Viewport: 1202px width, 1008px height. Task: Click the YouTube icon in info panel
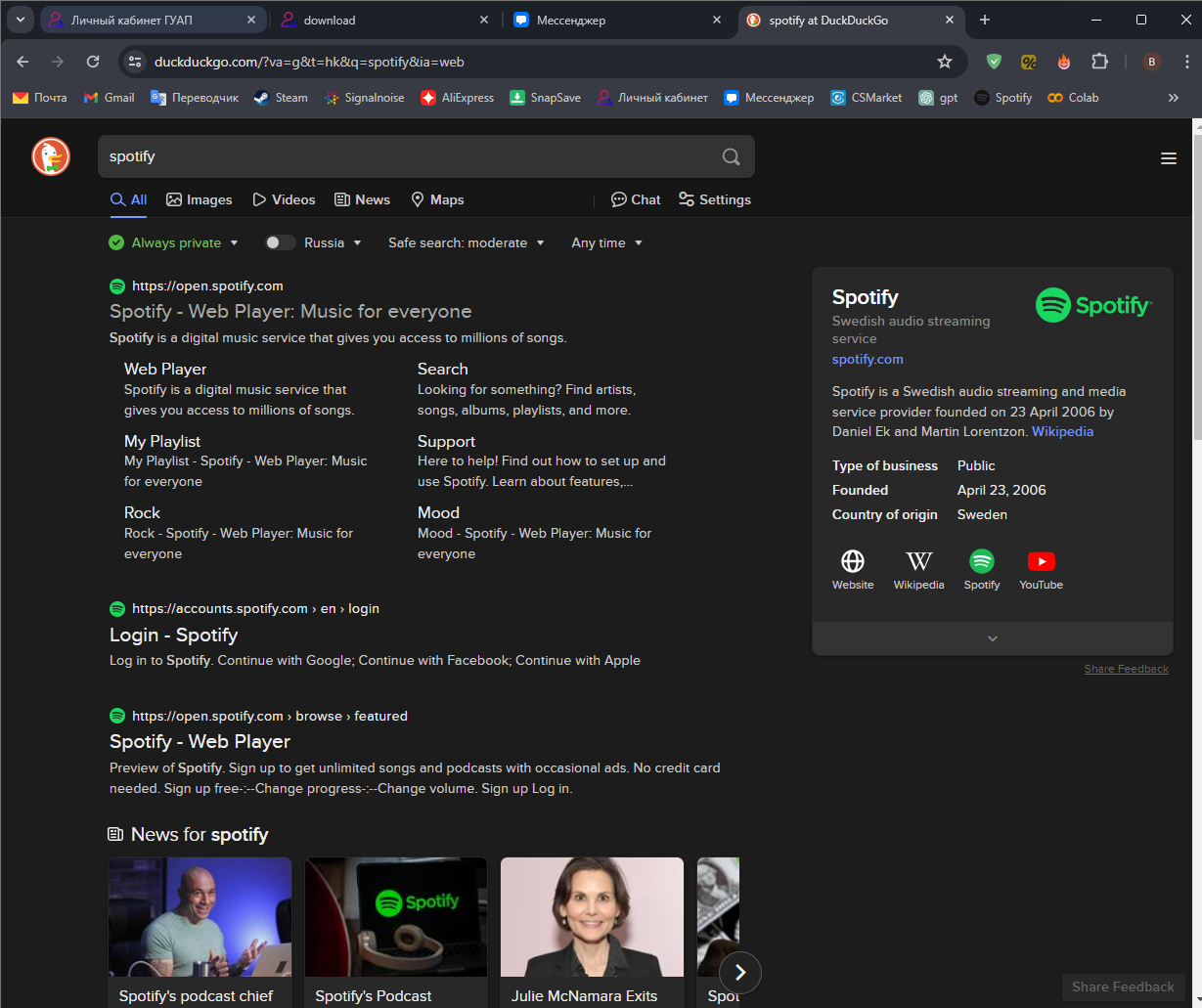1041,570
